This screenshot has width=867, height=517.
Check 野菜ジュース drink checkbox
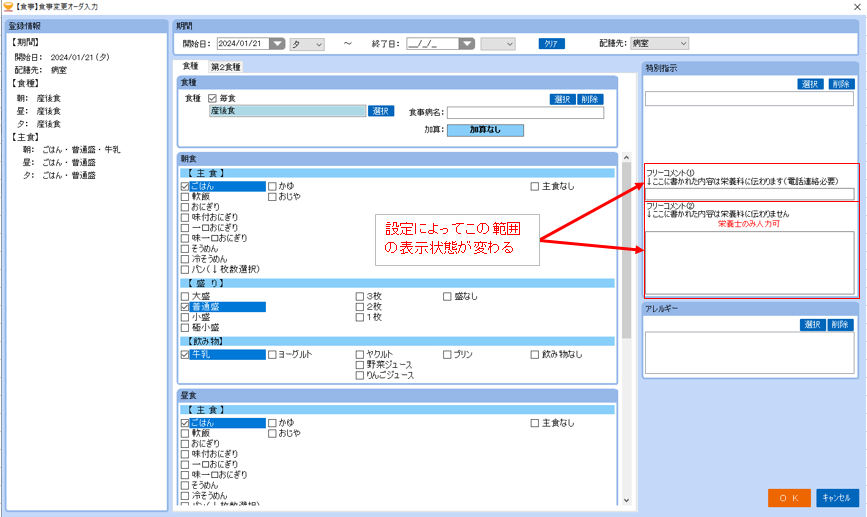click(x=360, y=365)
